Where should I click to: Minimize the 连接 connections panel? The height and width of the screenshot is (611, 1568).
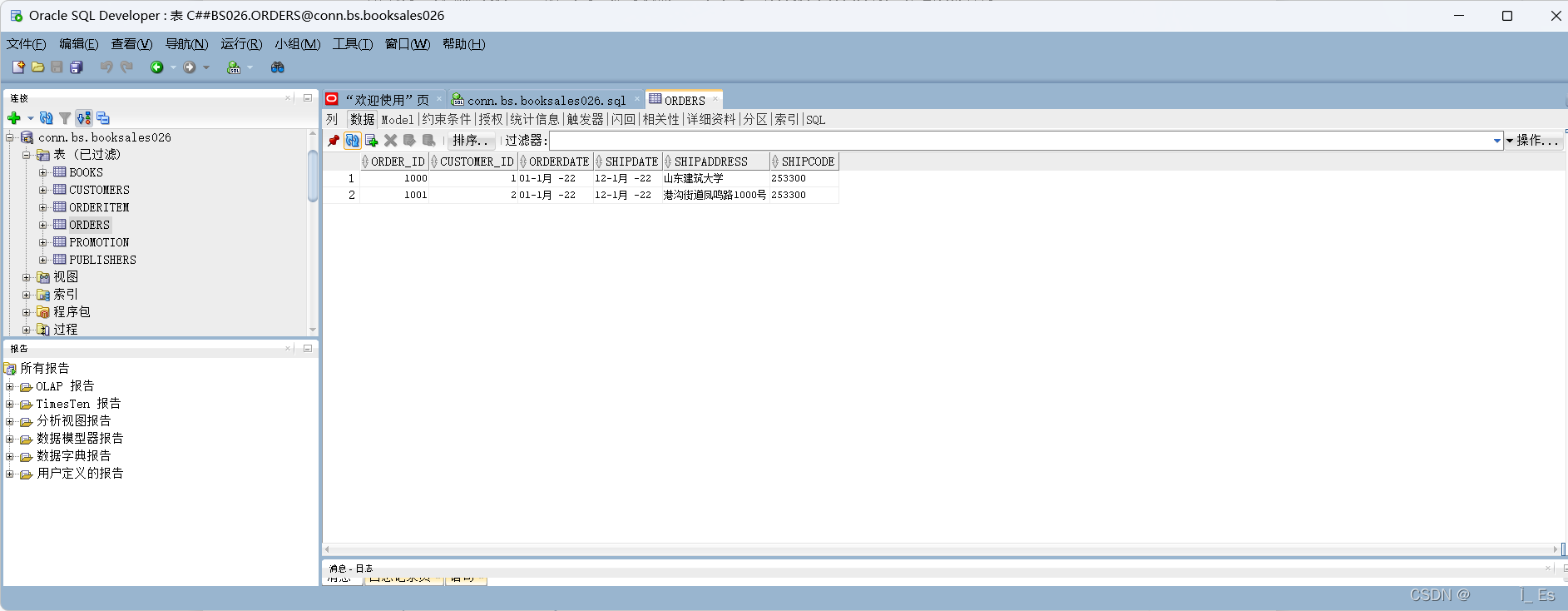(307, 97)
